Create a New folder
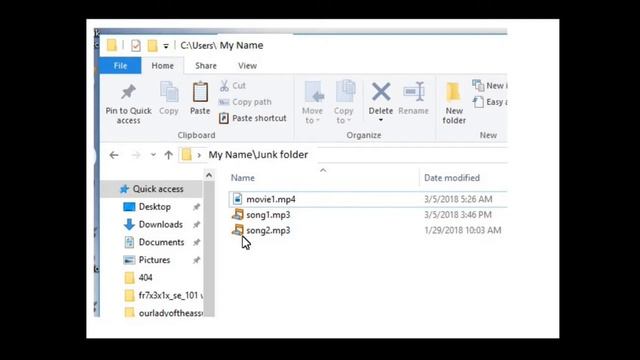This screenshot has width=640, height=360. pos(454,103)
